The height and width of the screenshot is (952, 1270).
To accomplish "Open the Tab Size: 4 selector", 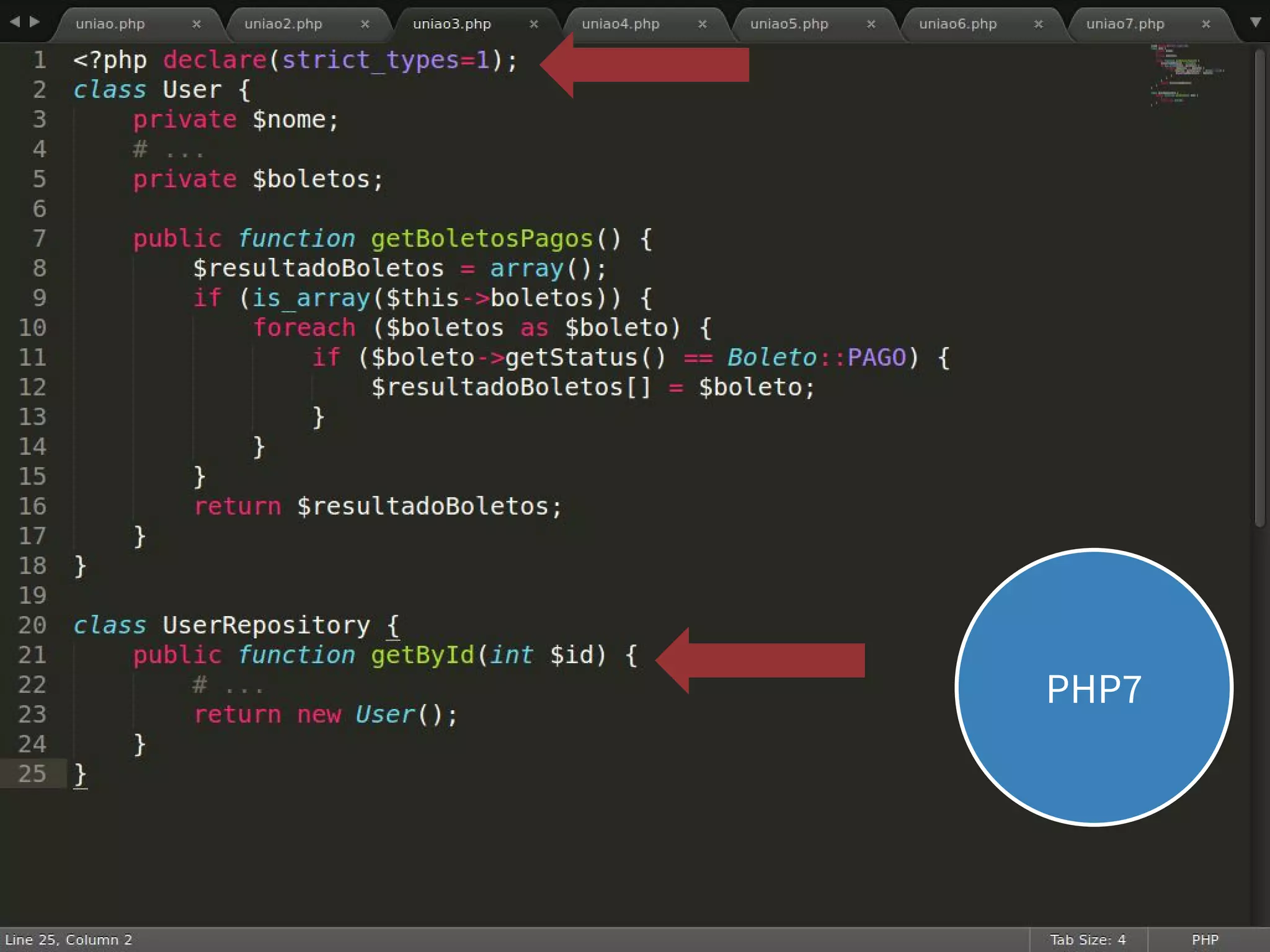I will tap(1088, 940).
